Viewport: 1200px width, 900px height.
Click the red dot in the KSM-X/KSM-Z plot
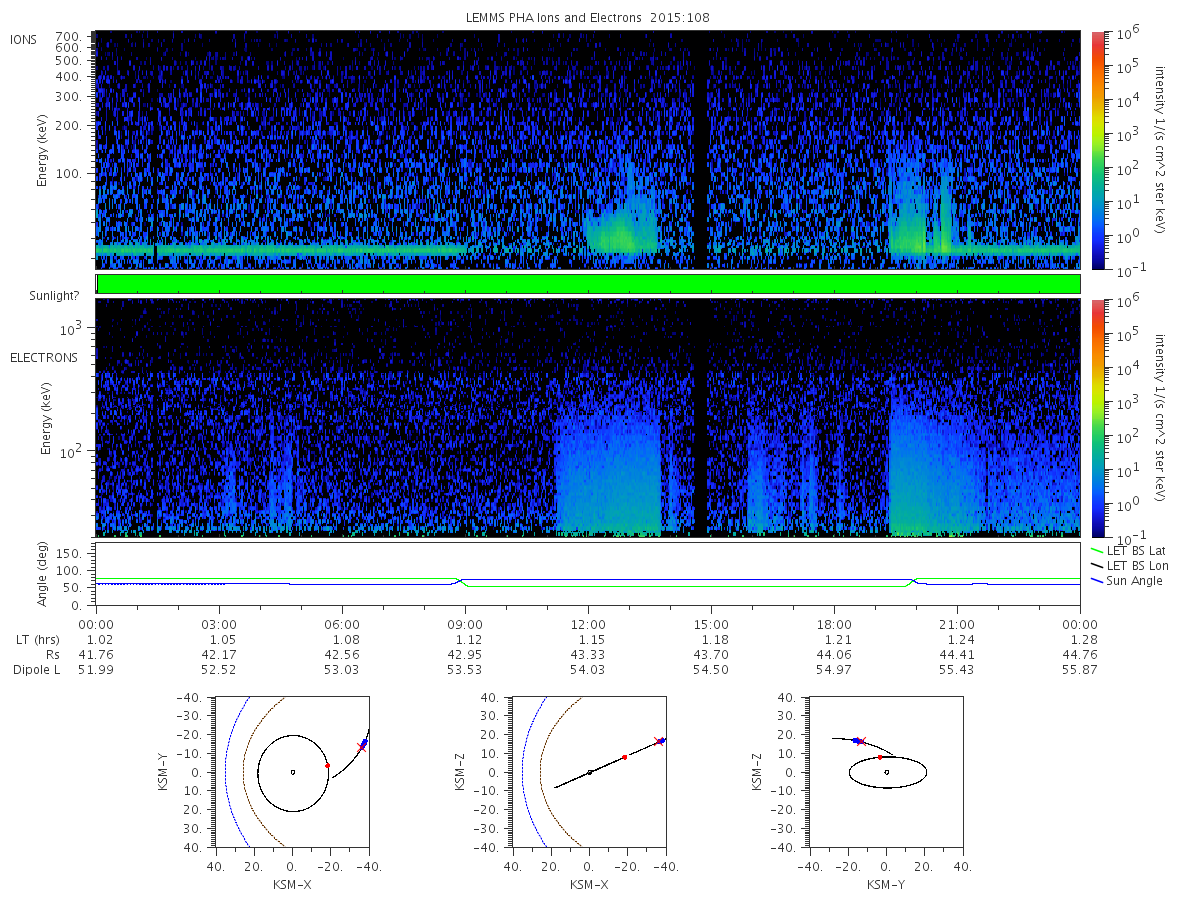click(625, 757)
